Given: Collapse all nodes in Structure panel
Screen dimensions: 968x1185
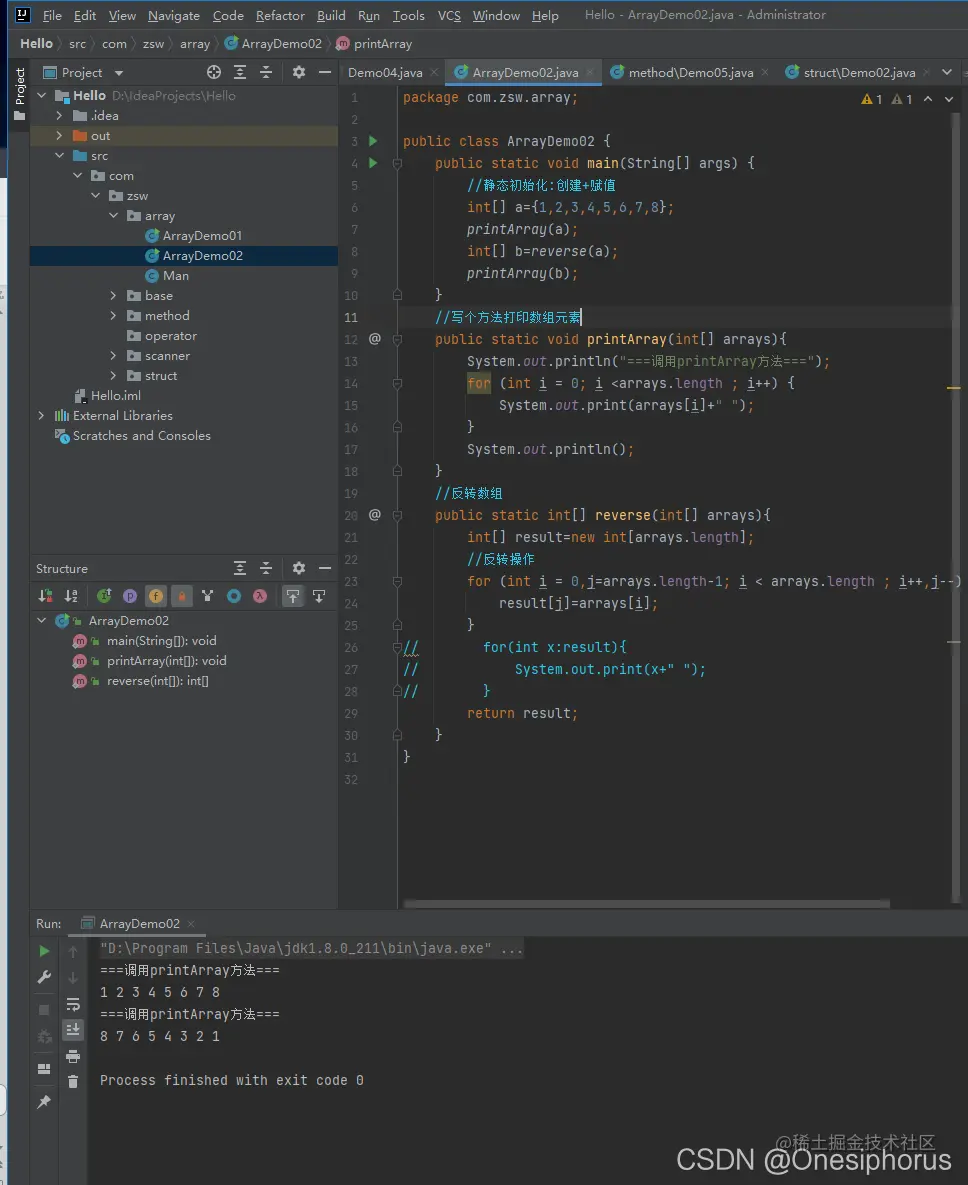Looking at the screenshot, I should (x=266, y=568).
